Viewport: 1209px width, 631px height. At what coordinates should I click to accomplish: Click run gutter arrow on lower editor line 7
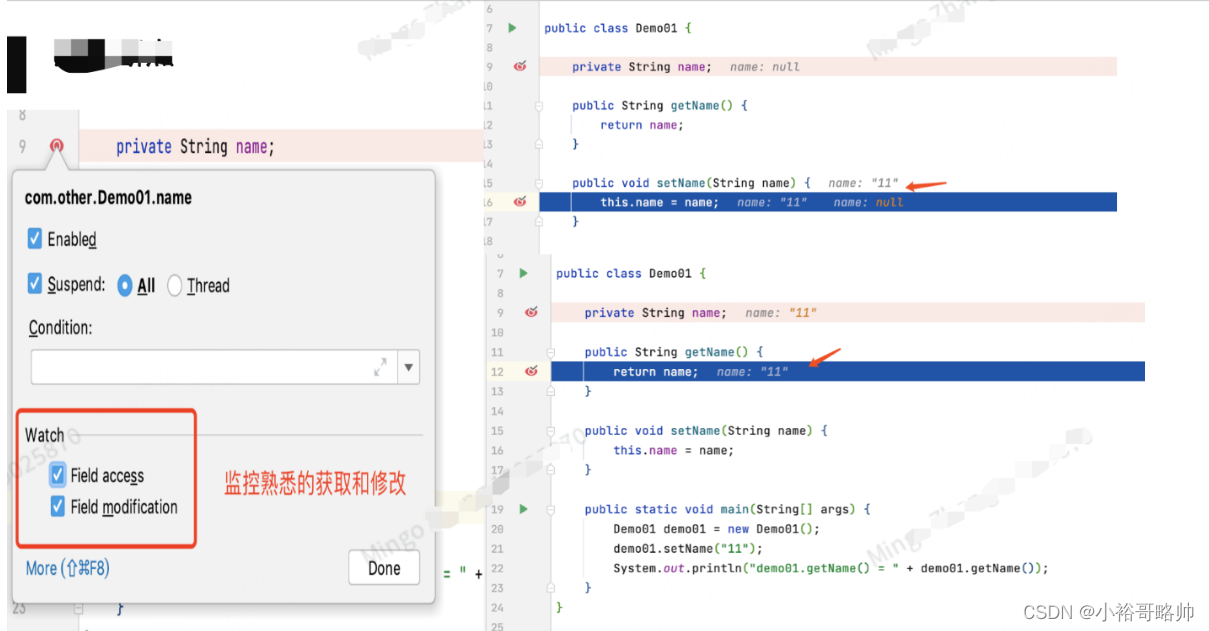[x=523, y=273]
